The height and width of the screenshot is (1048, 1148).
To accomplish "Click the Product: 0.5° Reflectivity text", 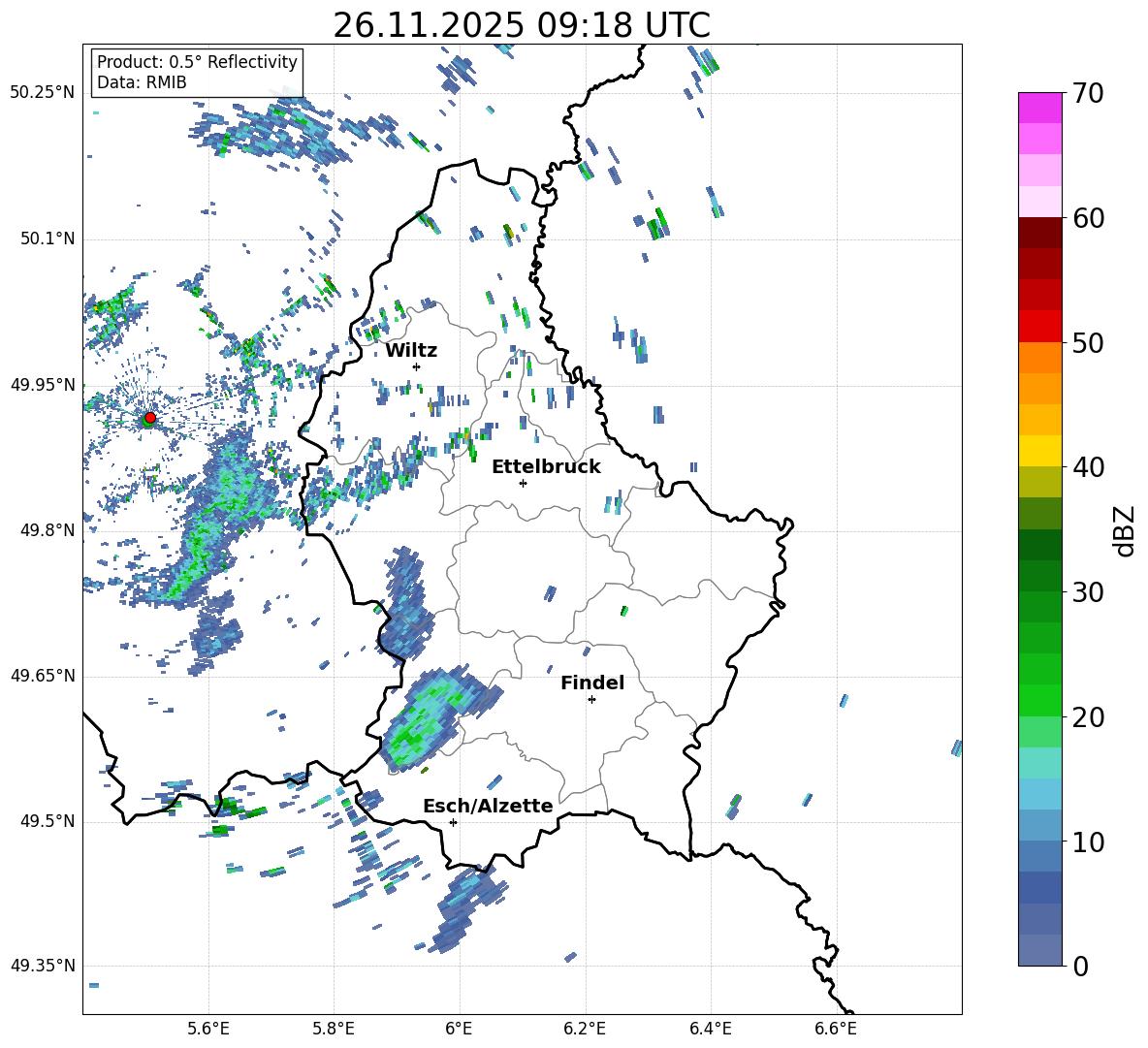I will pyautogui.click(x=197, y=62).
